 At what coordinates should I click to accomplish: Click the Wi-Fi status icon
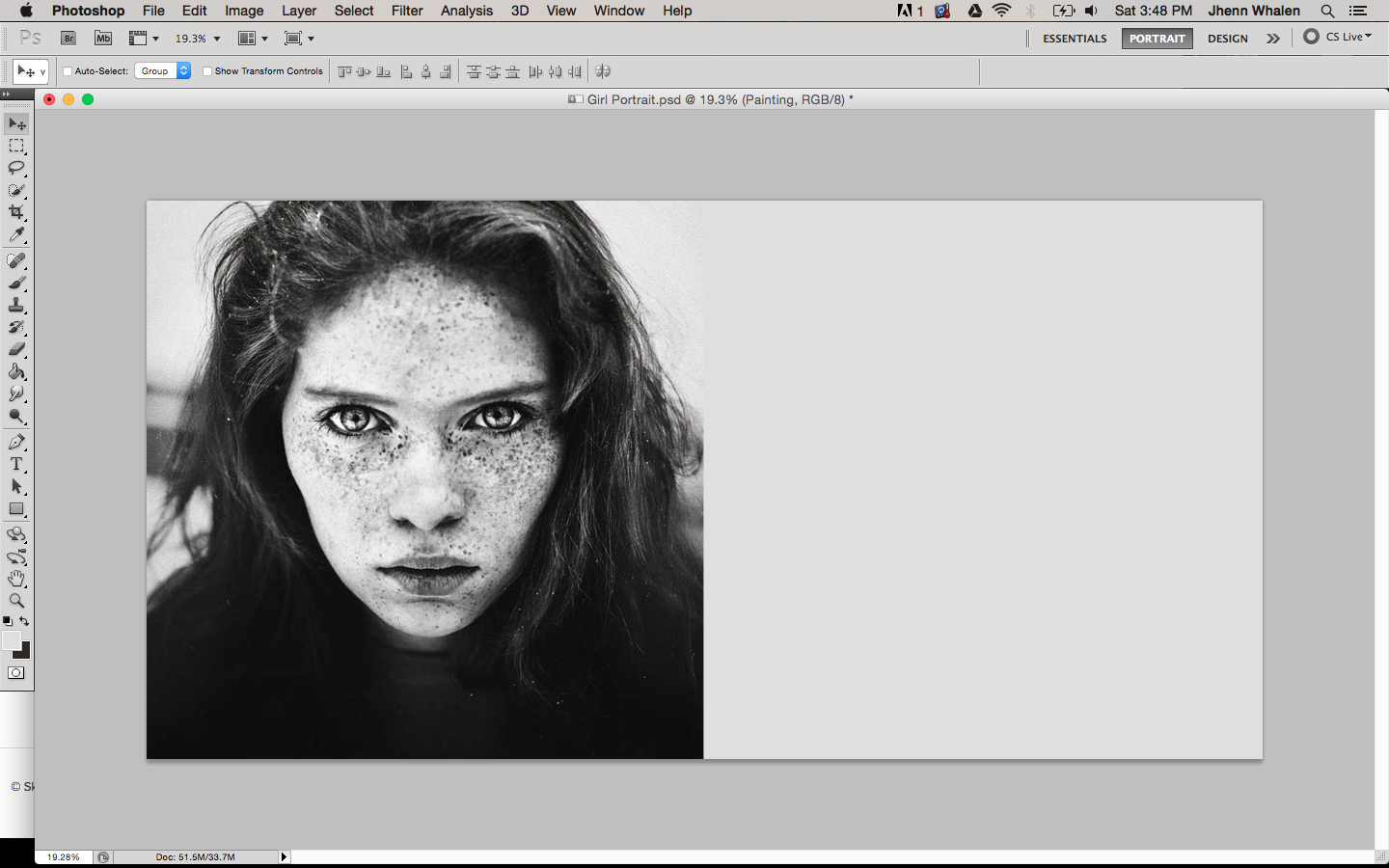[1002, 11]
